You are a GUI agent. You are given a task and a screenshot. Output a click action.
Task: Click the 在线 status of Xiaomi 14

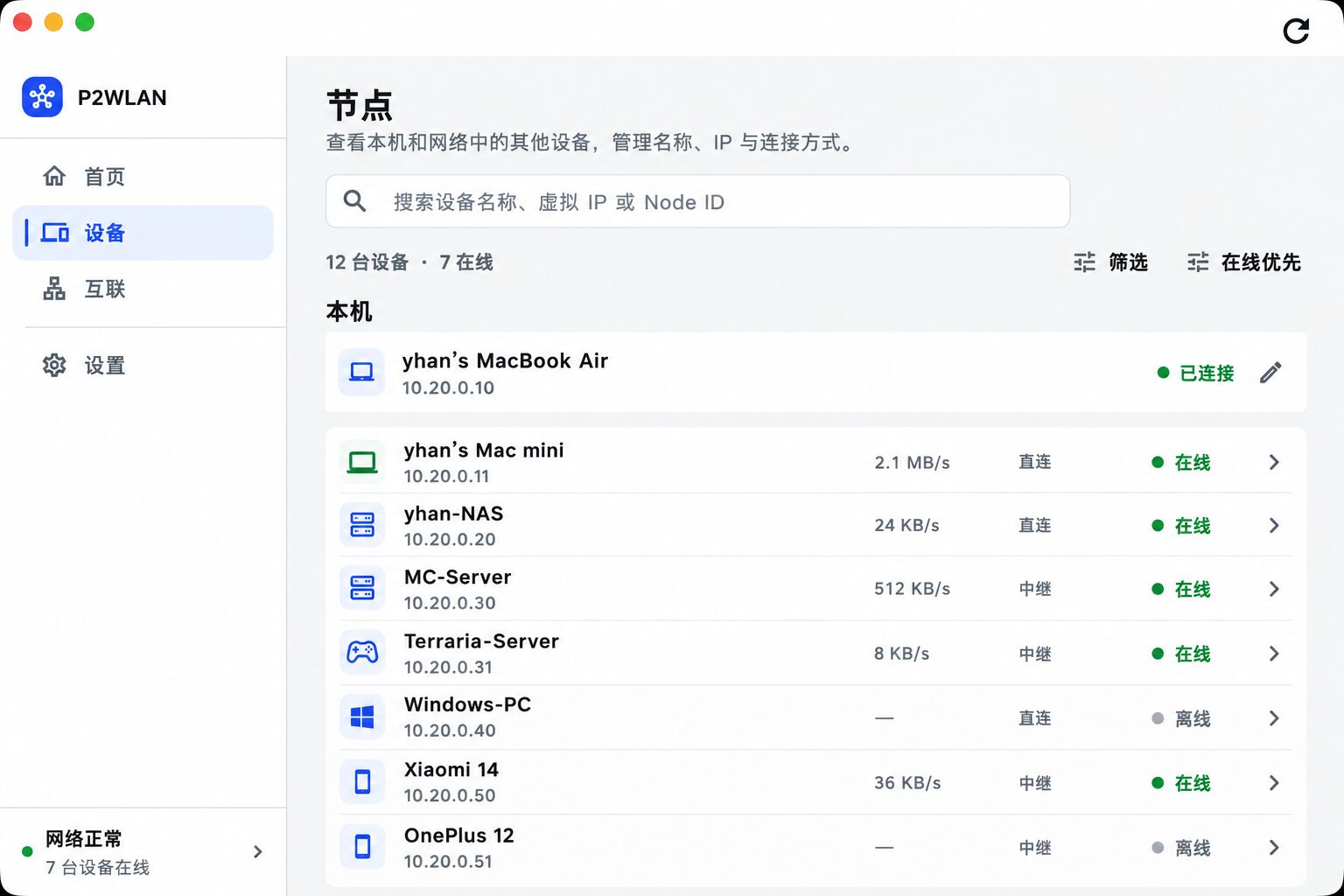1181,784
